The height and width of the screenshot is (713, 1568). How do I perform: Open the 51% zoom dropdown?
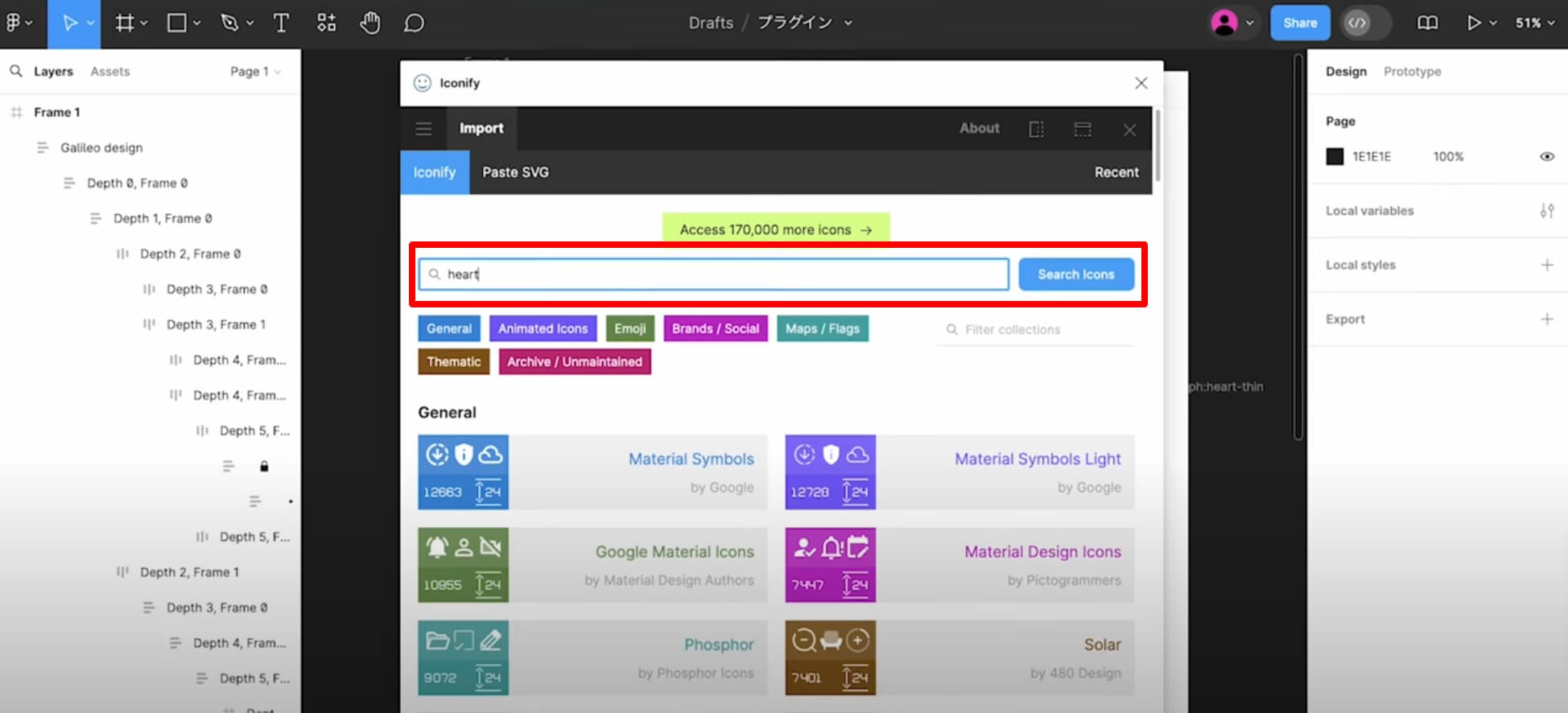(x=1534, y=23)
